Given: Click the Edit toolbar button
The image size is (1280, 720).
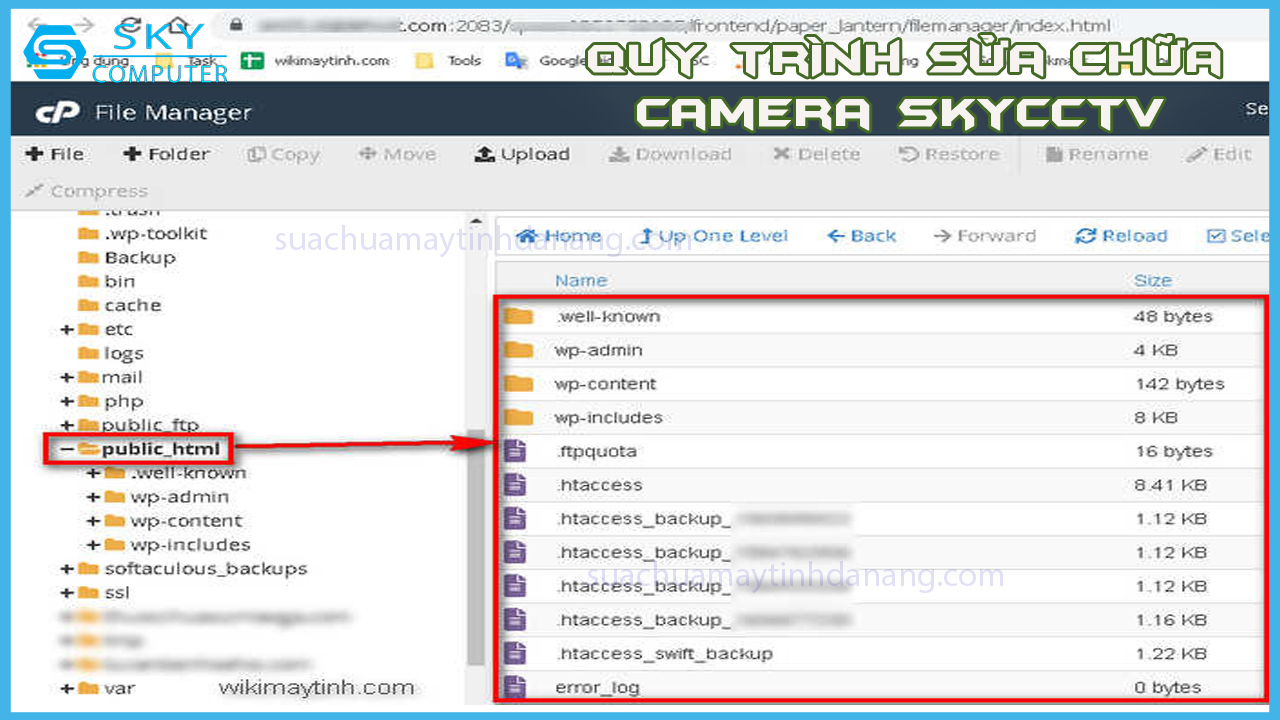Looking at the screenshot, I should pyautogui.click(x=1219, y=154).
